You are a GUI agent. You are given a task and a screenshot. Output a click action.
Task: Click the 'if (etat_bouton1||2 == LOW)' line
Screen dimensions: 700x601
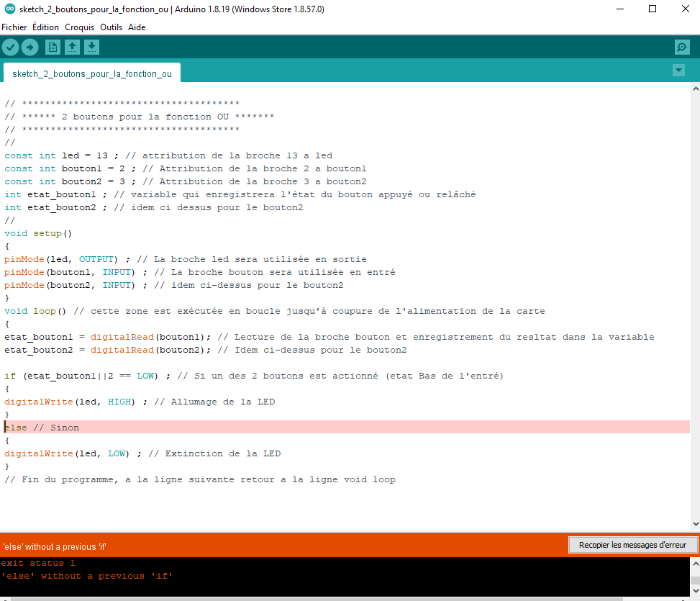coord(254,376)
